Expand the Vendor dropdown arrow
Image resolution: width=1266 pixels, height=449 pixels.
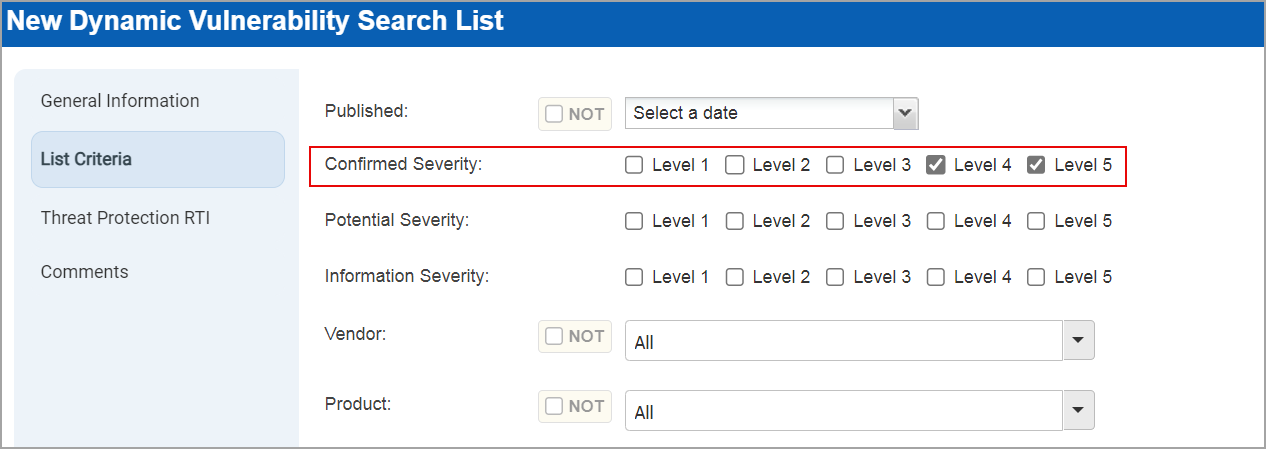coord(1078,340)
